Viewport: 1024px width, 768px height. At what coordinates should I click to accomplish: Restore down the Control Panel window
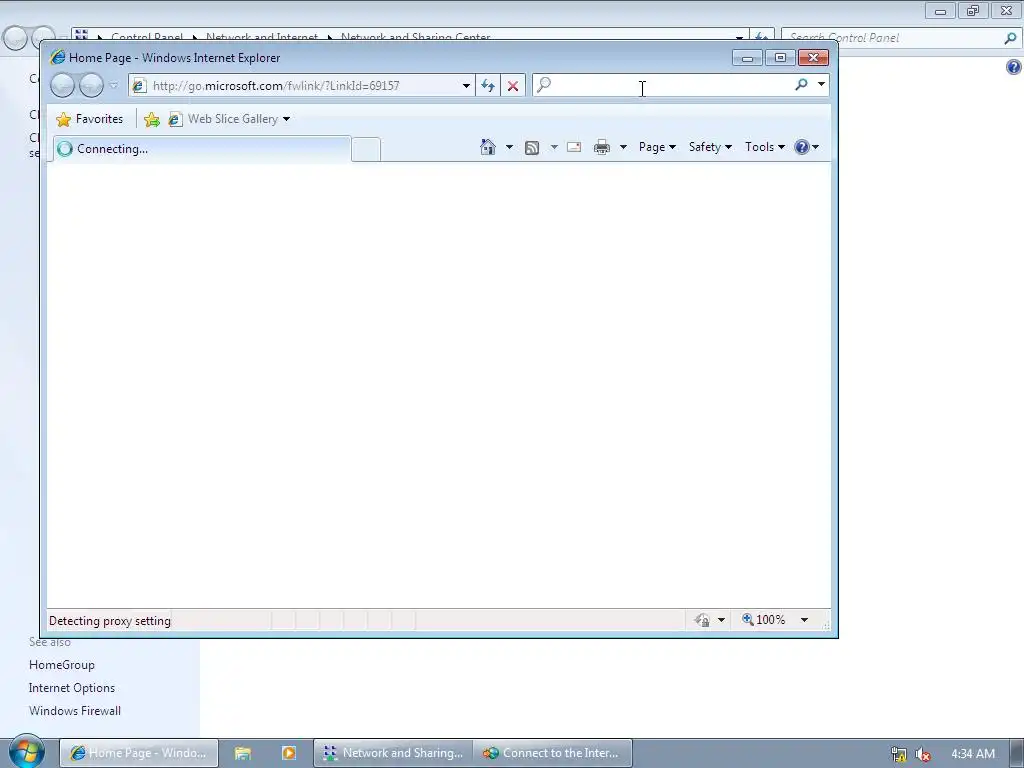coord(973,10)
